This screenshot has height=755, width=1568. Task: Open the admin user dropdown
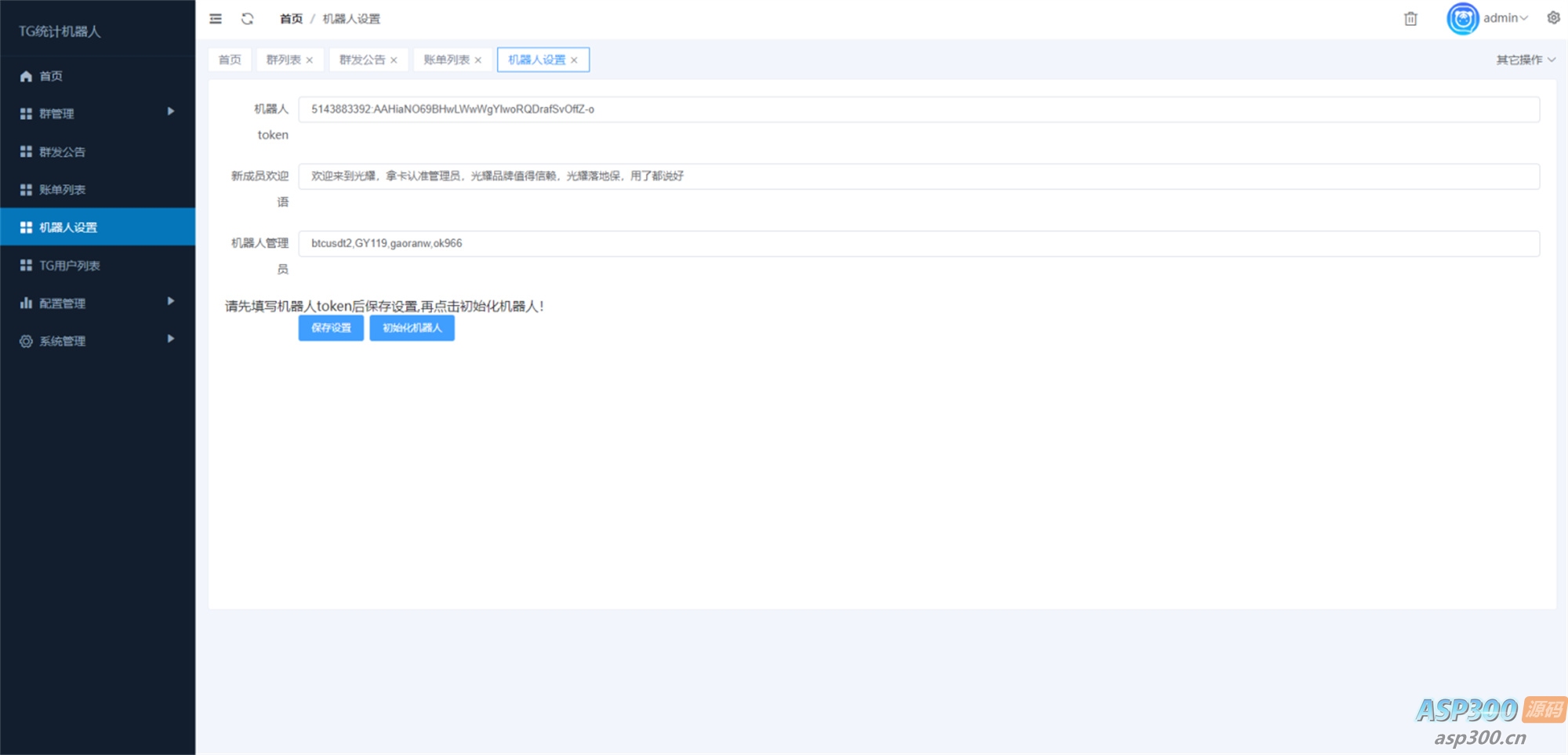(x=1505, y=18)
